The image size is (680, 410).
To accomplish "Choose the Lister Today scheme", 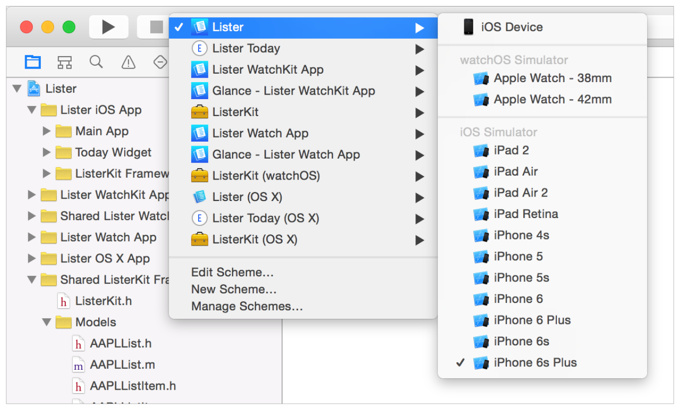I will (303, 49).
